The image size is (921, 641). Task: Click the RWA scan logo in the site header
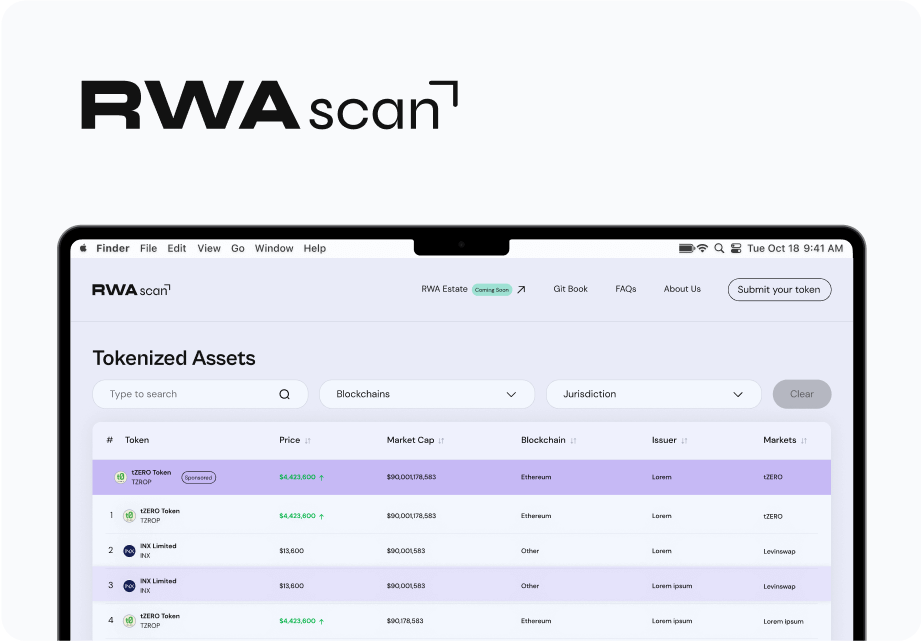point(131,290)
